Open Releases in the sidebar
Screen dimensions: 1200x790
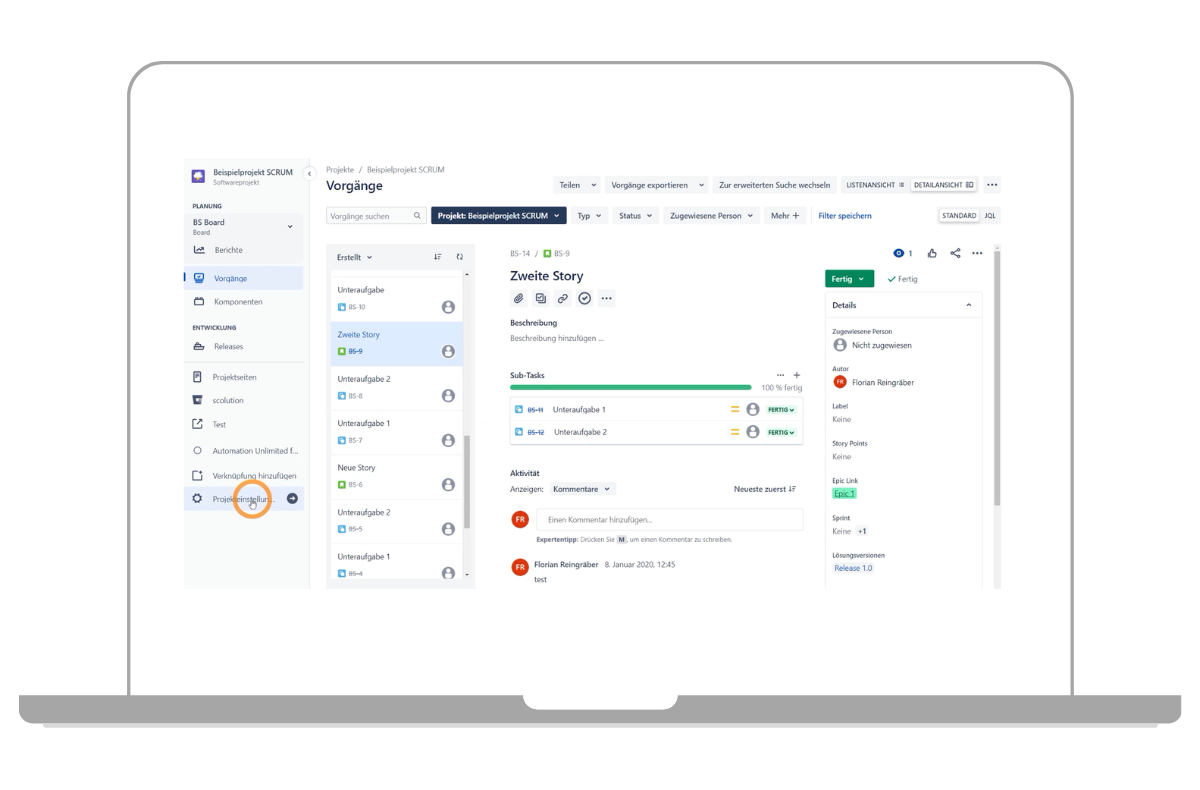click(x=228, y=347)
